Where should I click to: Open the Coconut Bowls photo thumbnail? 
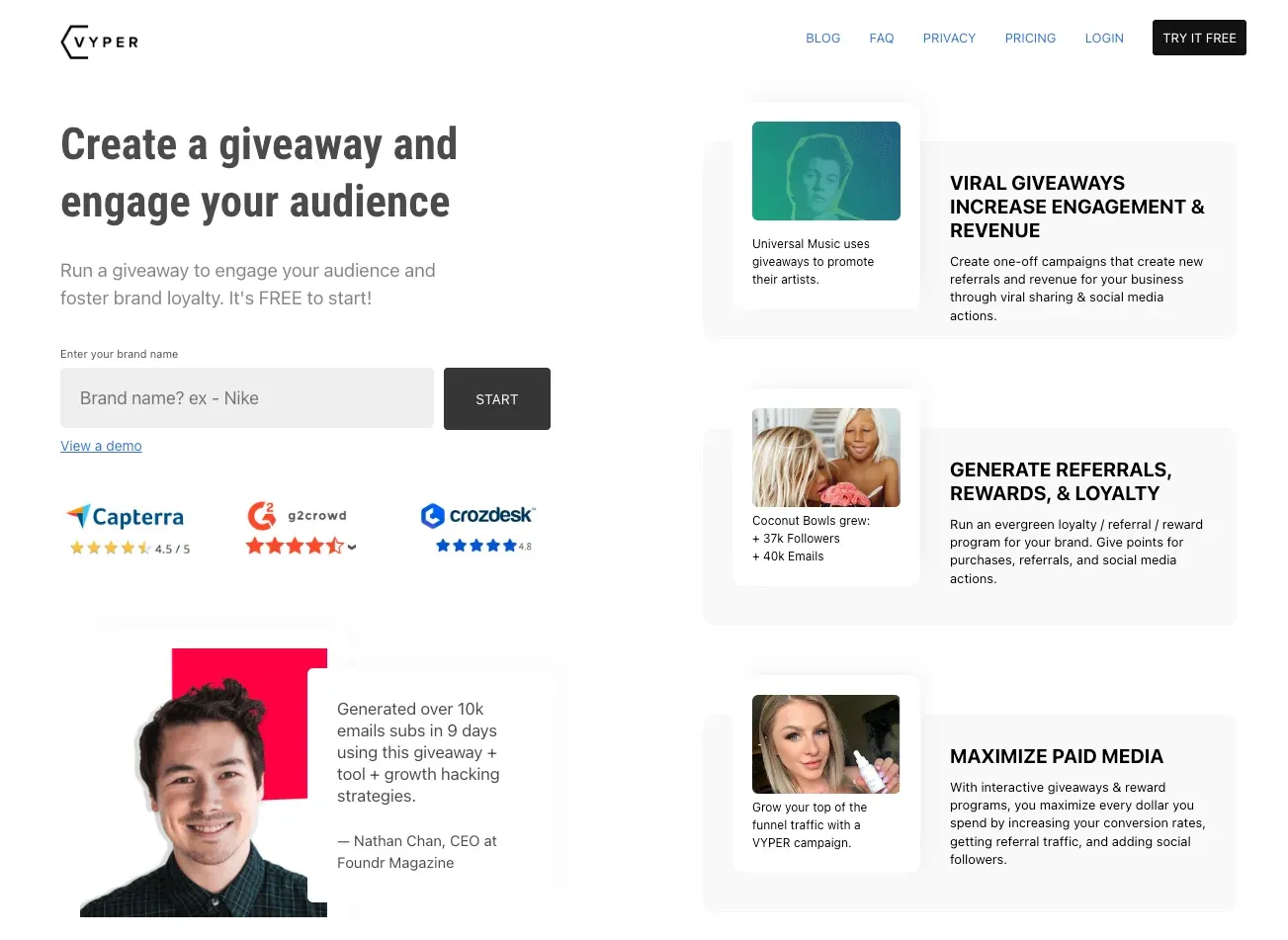click(x=826, y=458)
